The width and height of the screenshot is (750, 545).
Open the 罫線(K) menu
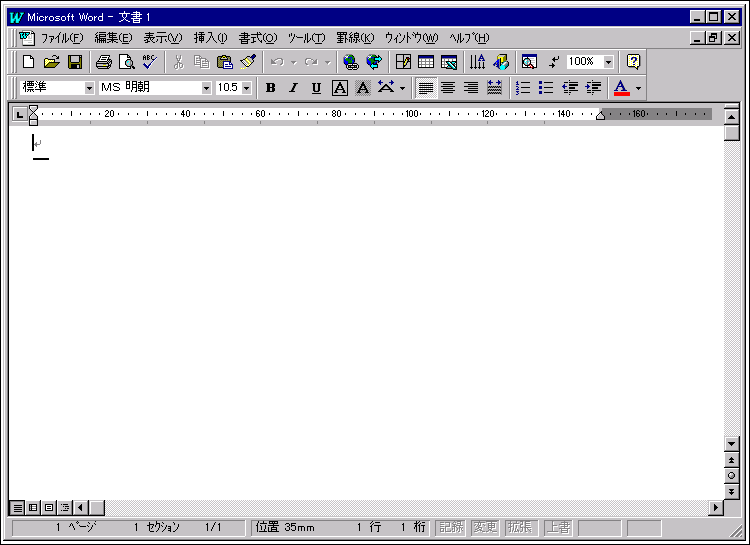click(x=355, y=38)
